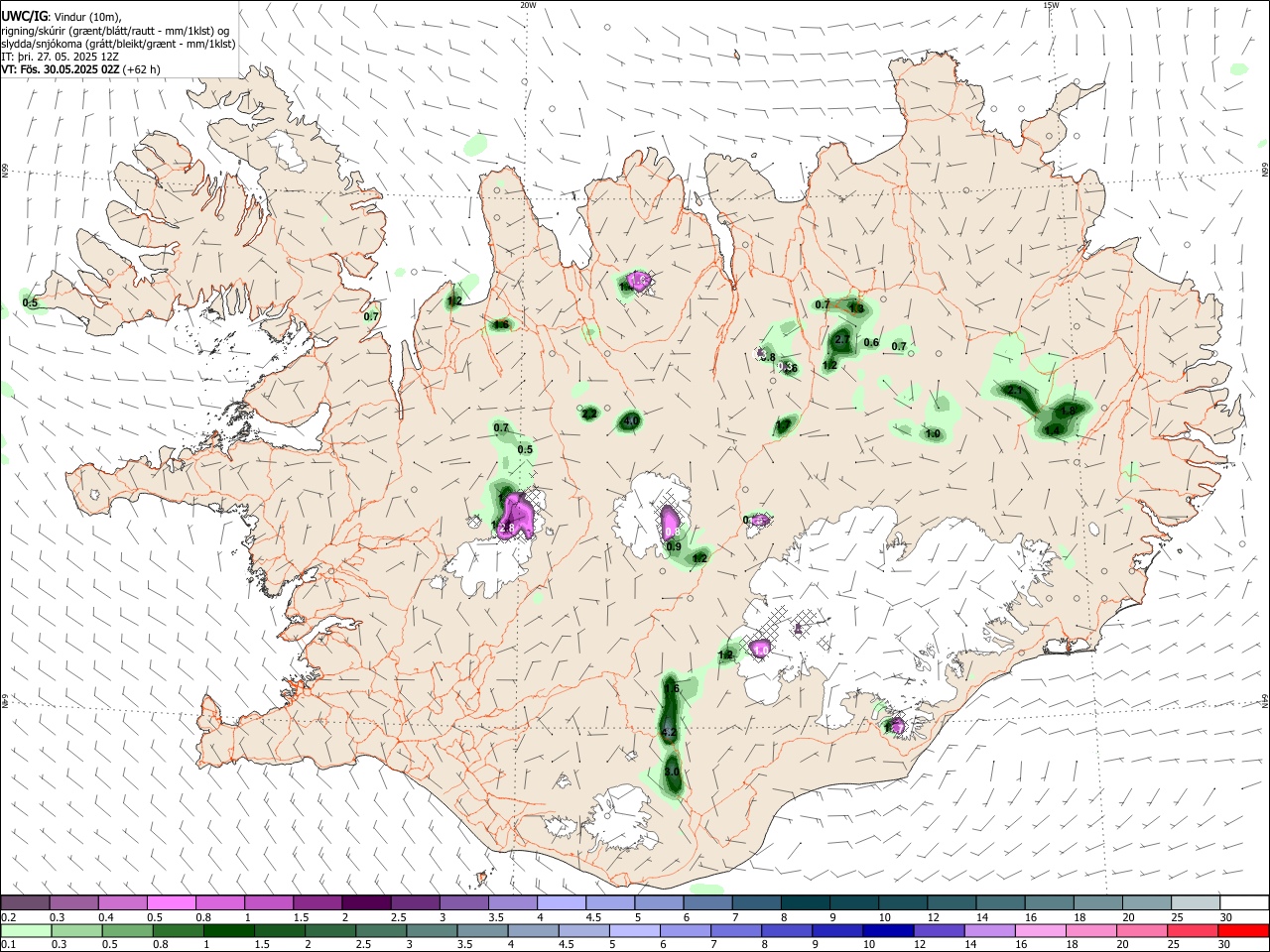Click the "4.2" value in the southern rain band
This screenshot has width=1270, height=952.
coord(669,732)
